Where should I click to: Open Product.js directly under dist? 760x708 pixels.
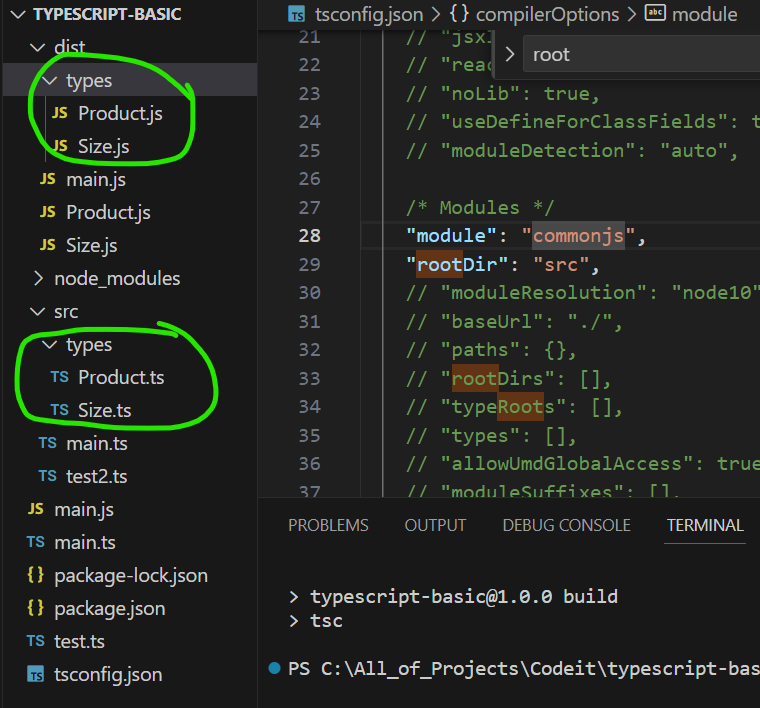point(108,212)
